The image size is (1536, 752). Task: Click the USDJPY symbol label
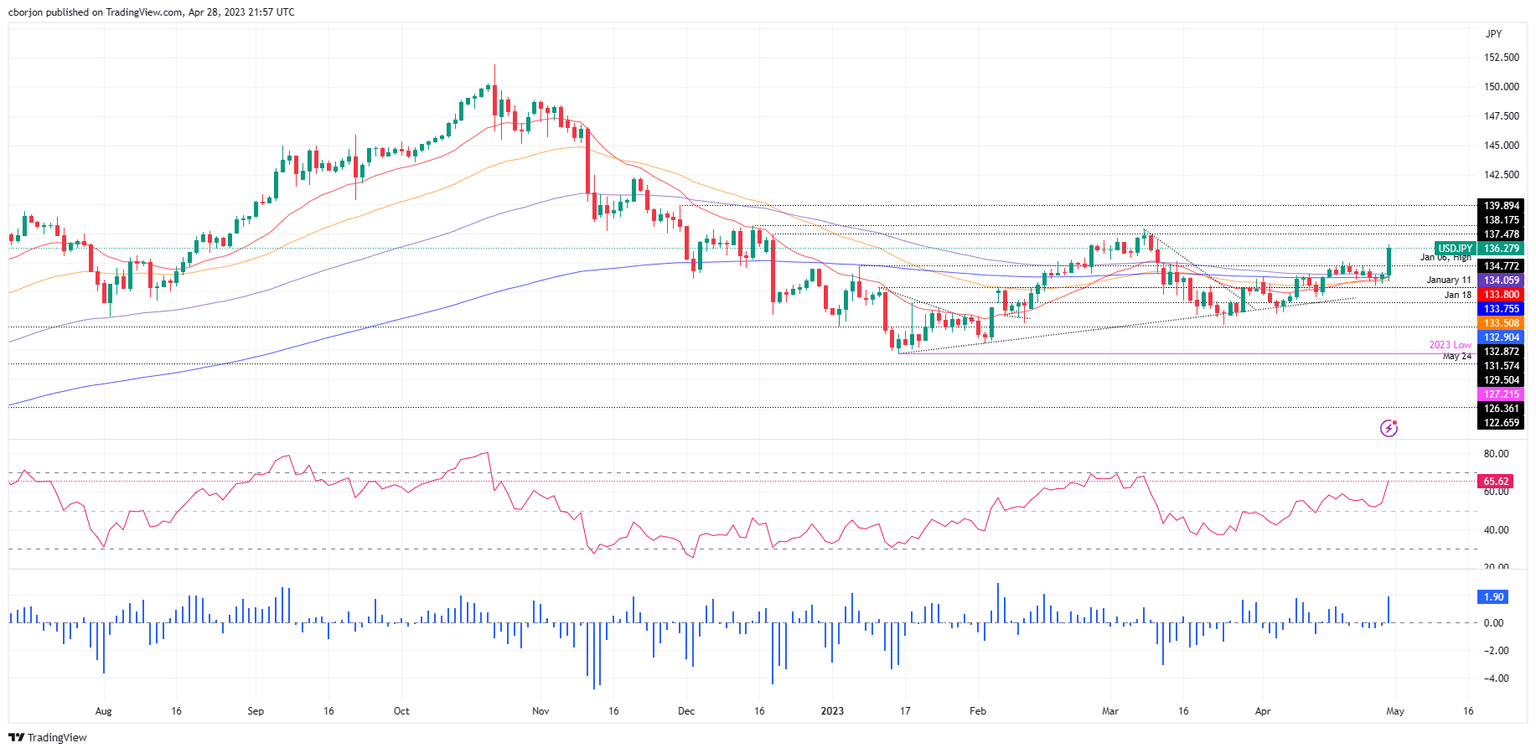tap(1454, 247)
